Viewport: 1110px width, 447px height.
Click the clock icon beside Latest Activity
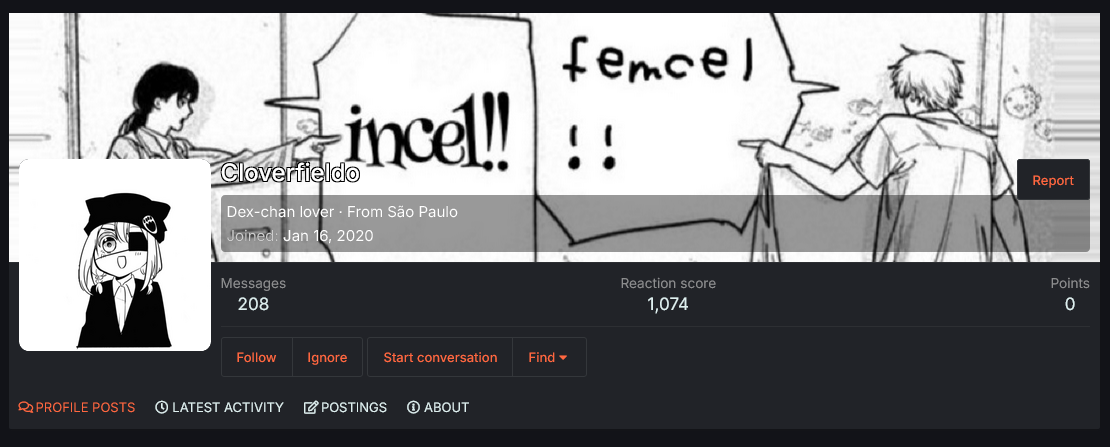pos(161,407)
